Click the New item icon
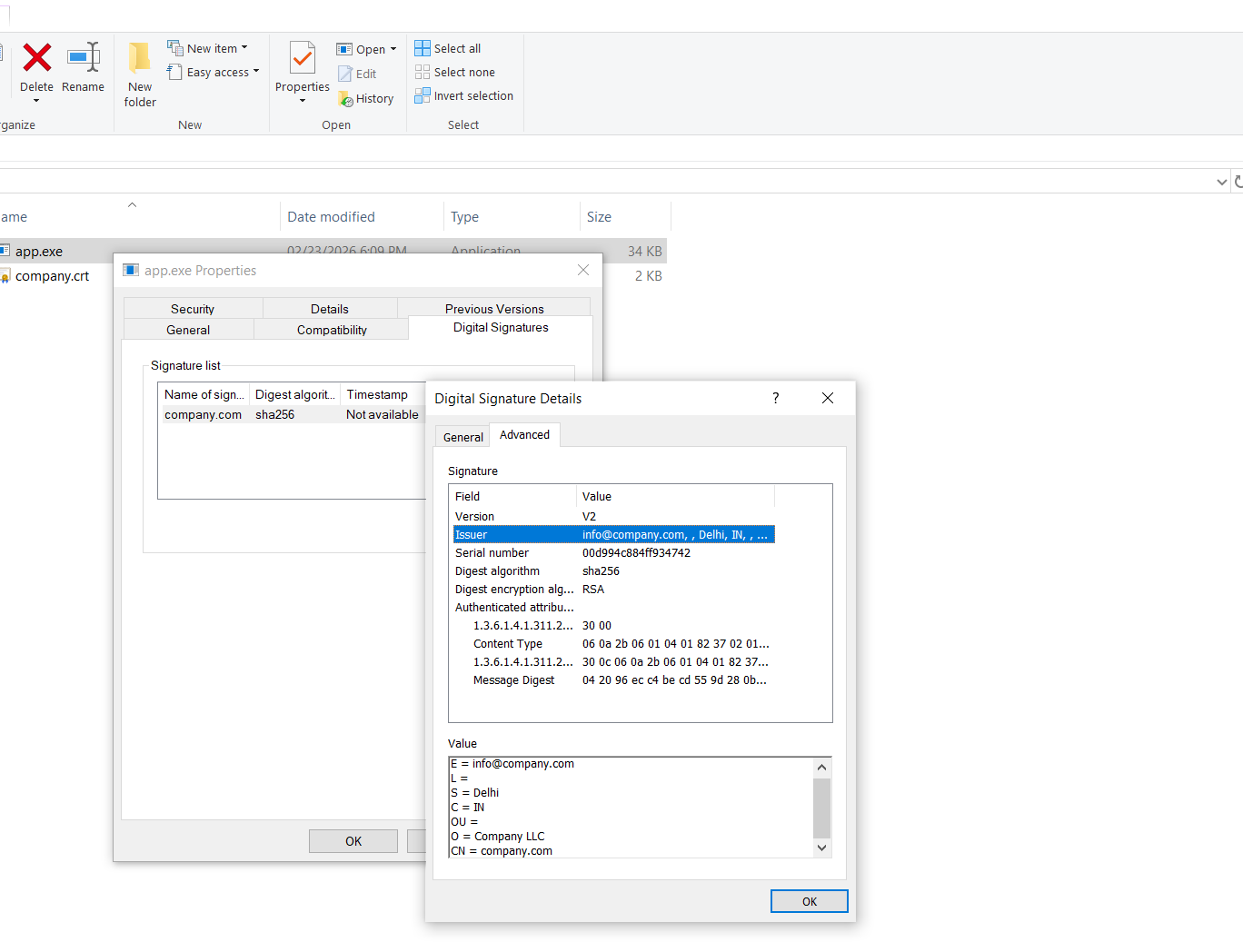This screenshot has height=952, width=1243. [x=174, y=46]
